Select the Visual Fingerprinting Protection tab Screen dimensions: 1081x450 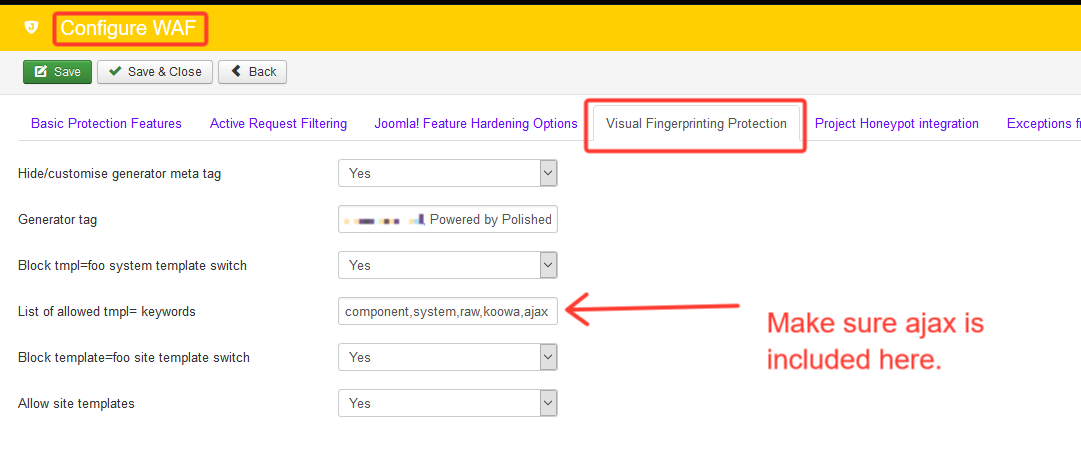696,124
